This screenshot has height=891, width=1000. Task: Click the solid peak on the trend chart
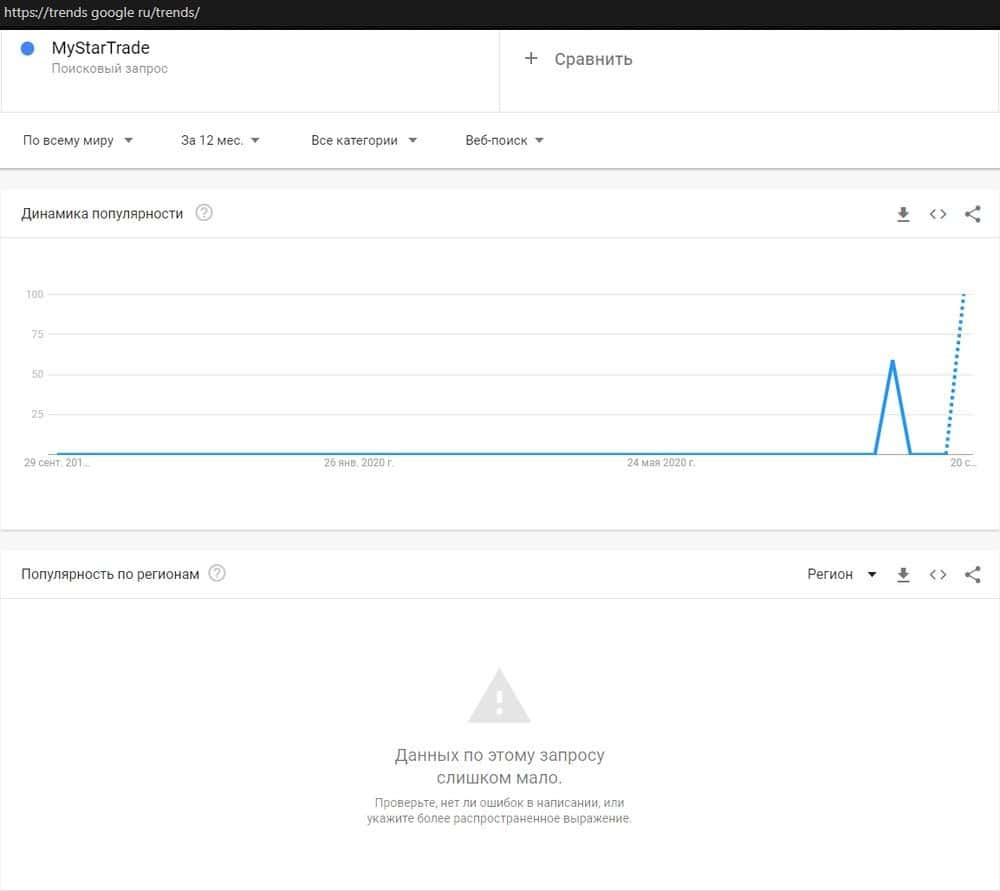(892, 362)
